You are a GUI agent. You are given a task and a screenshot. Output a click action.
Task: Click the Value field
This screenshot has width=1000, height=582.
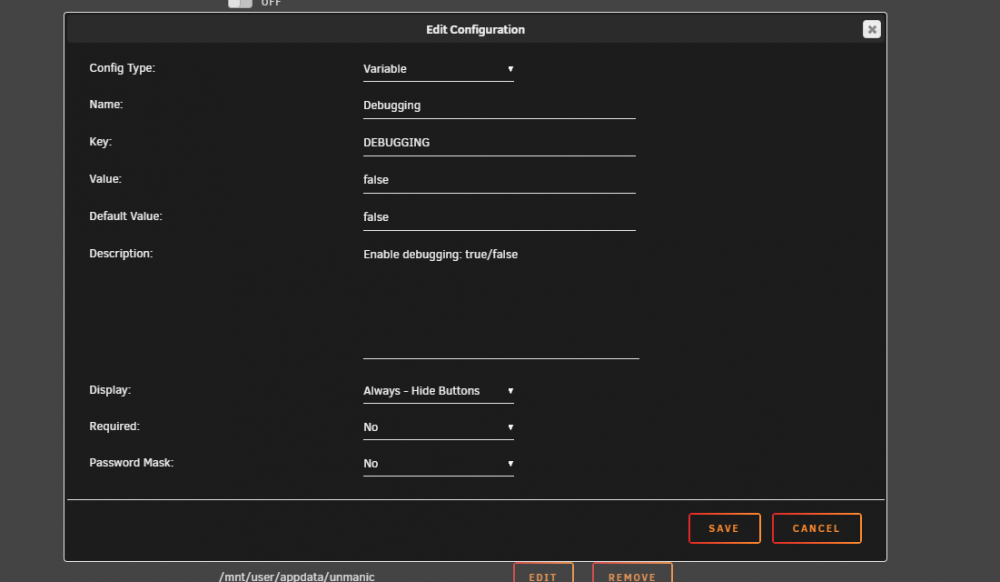(499, 180)
